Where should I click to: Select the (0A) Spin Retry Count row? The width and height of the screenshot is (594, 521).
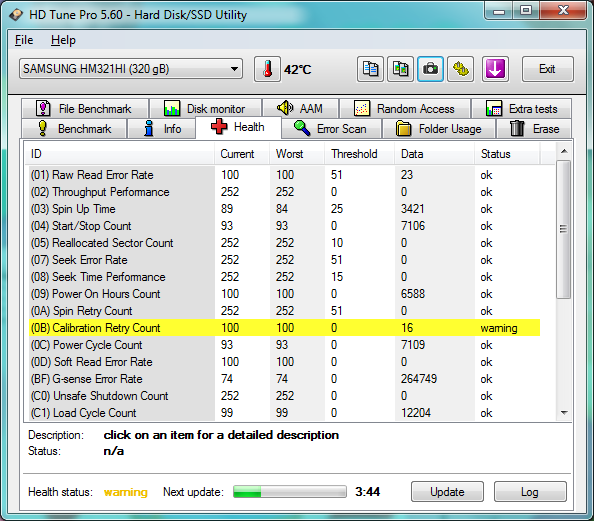coord(284,311)
